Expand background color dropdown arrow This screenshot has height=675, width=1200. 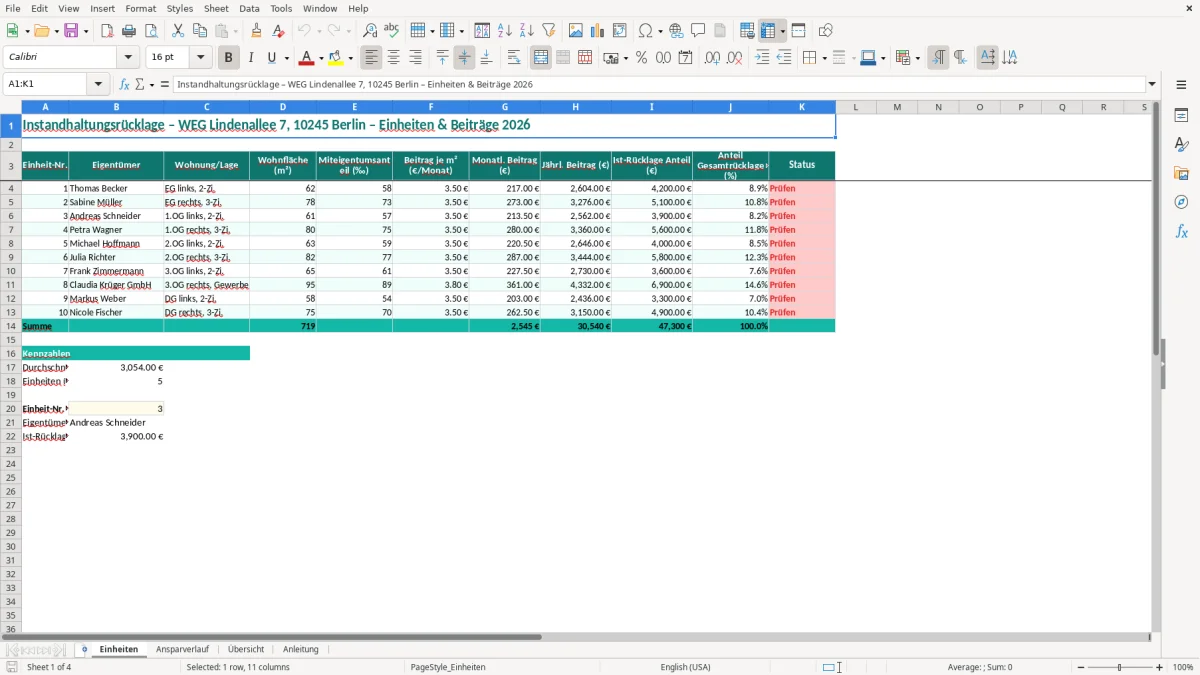tap(350, 58)
